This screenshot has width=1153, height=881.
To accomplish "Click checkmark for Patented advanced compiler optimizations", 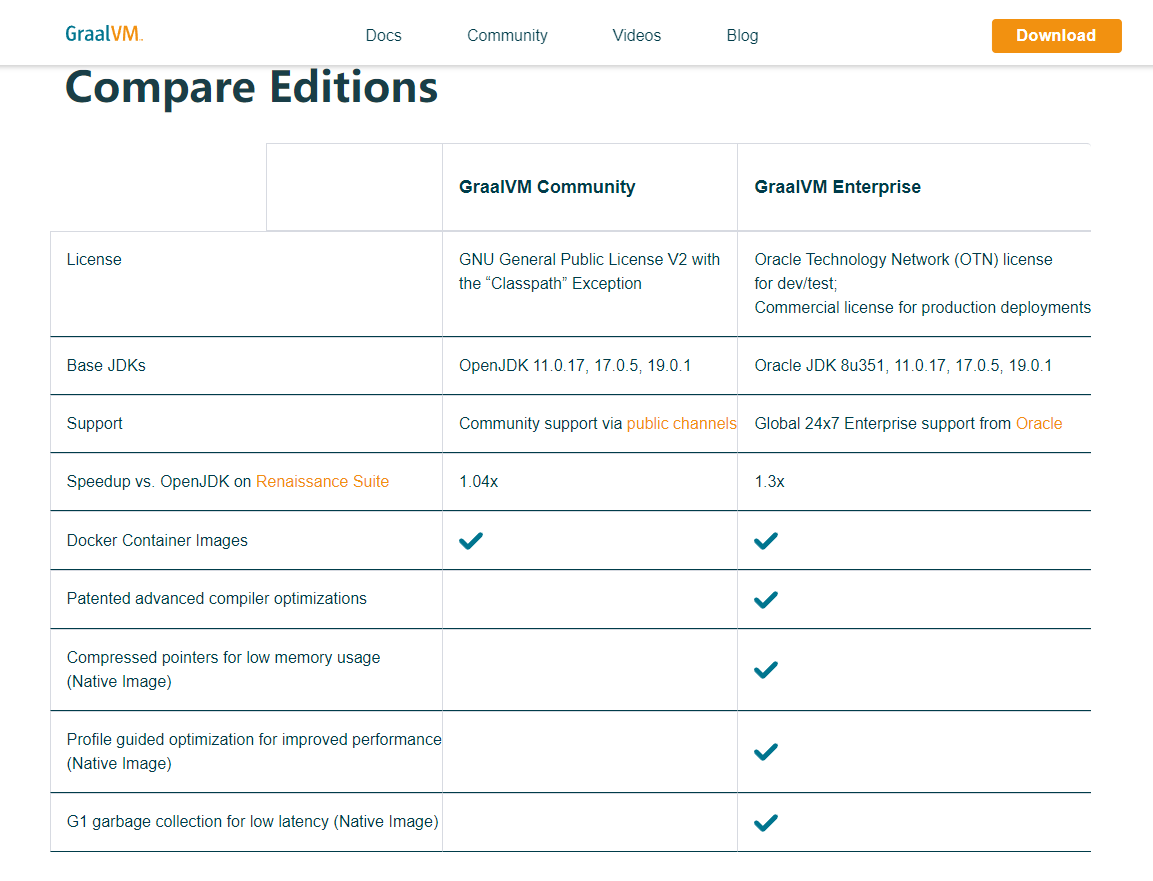I will point(765,599).
